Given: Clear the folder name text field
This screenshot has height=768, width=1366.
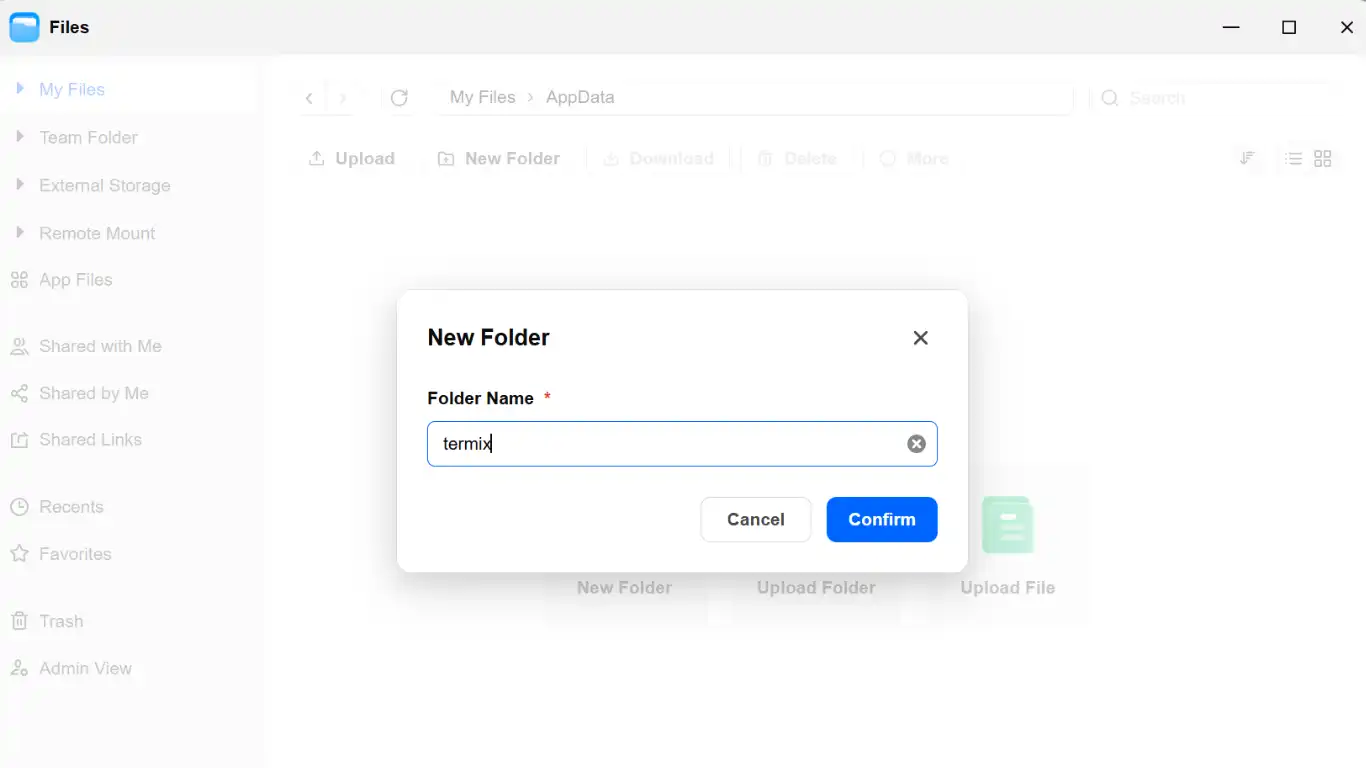Looking at the screenshot, I should (916, 444).
